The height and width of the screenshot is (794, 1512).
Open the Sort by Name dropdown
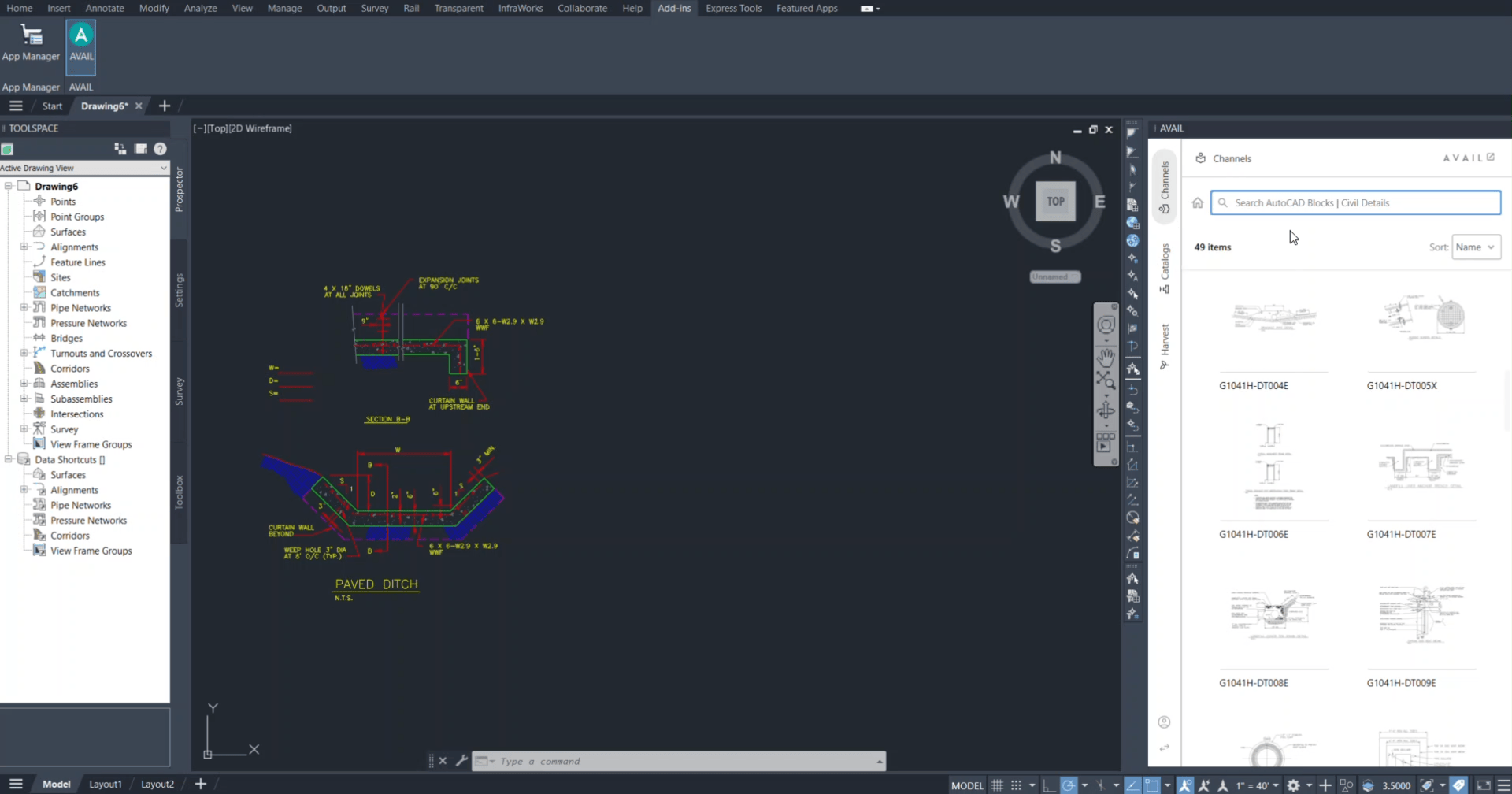coord(1476,247)
